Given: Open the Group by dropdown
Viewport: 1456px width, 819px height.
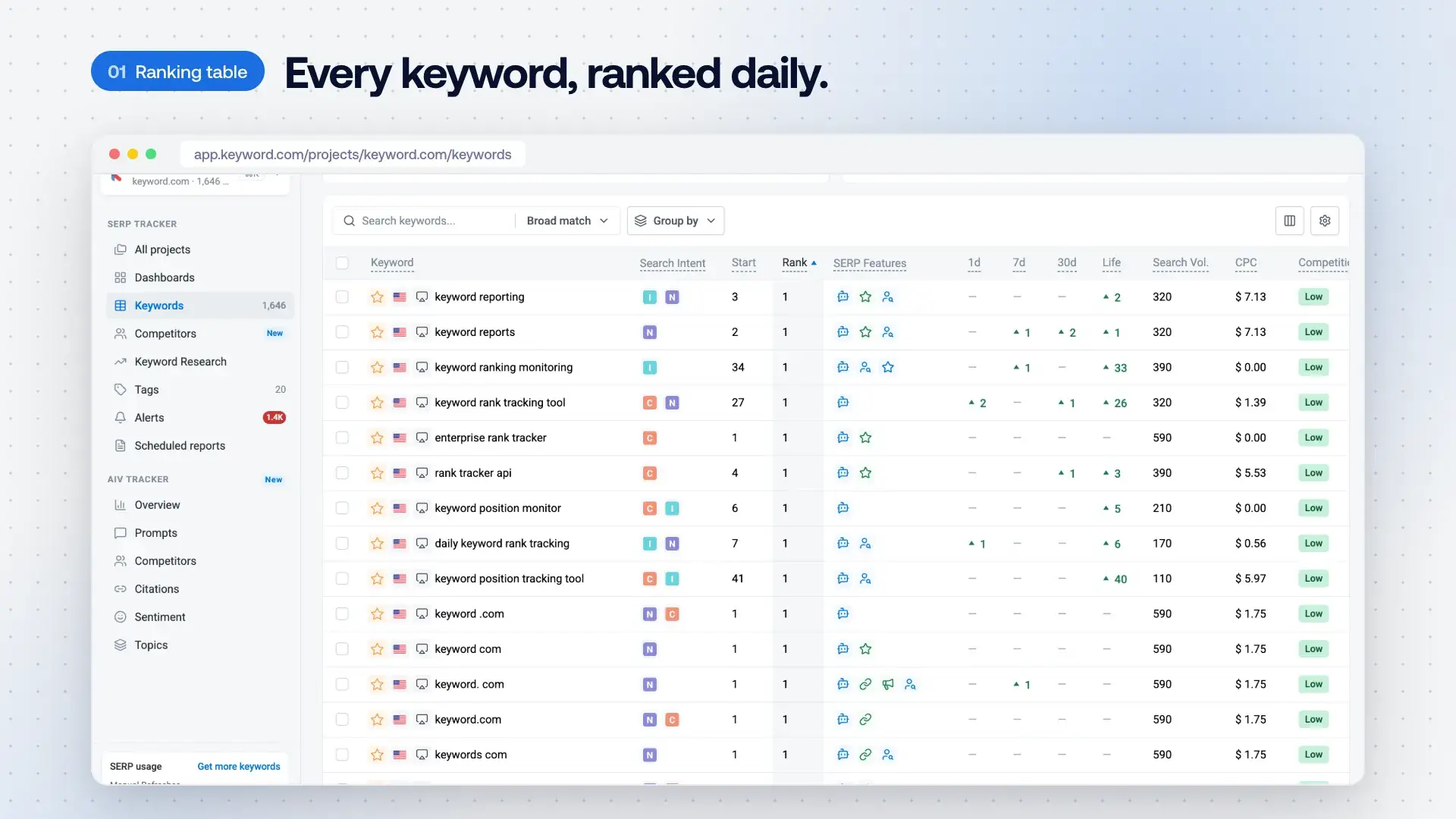Looking at the screenshot, I should coord(675,221).
